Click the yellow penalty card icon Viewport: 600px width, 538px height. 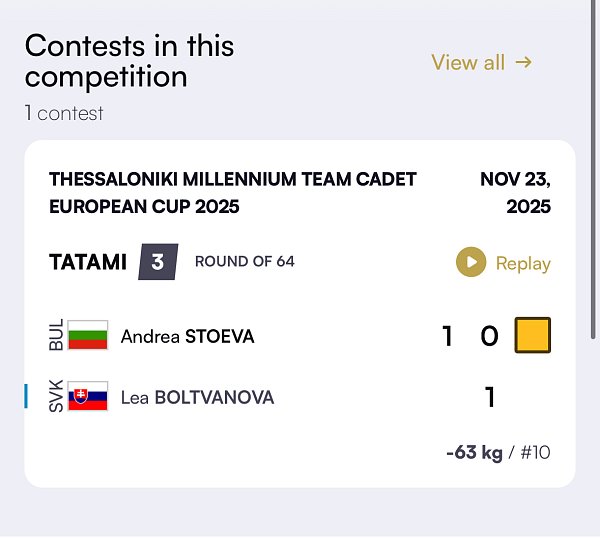(532, 336)
